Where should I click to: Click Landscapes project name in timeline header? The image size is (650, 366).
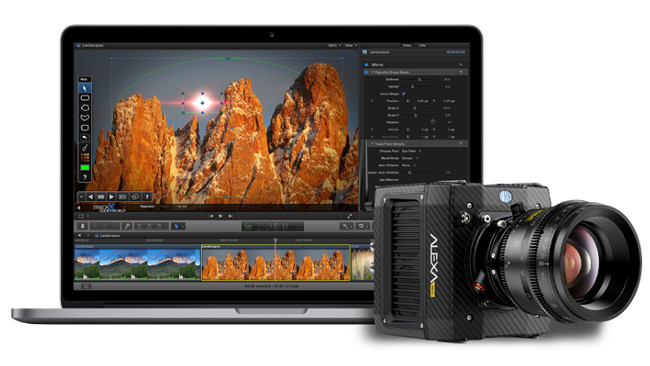[x=109, y=235]
